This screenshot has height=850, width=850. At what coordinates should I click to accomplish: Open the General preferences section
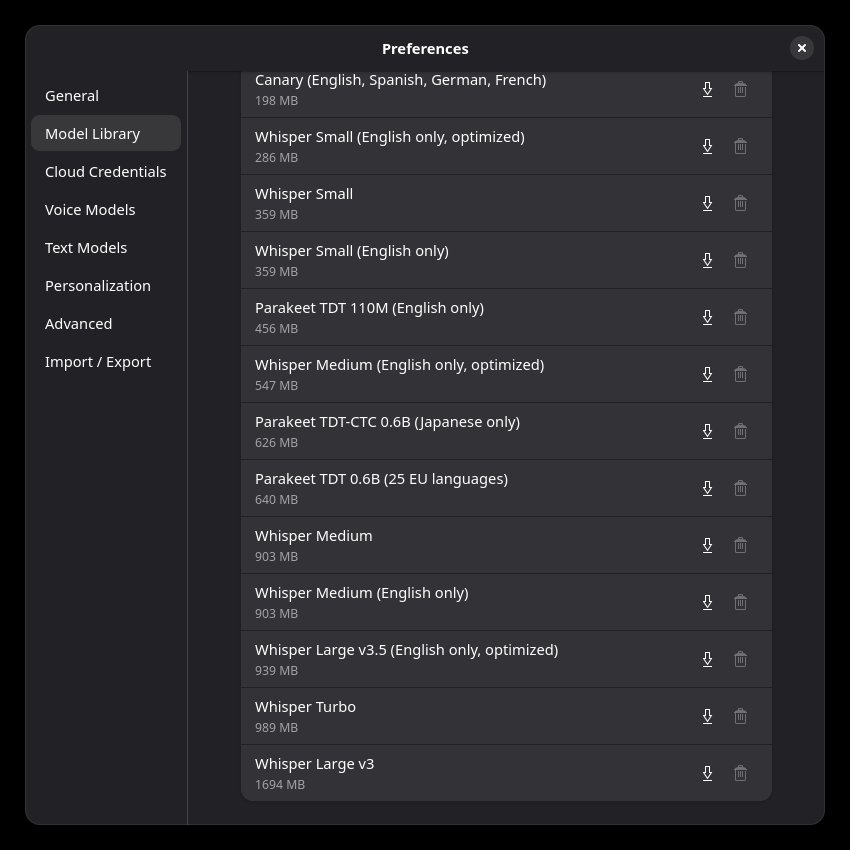72,96
